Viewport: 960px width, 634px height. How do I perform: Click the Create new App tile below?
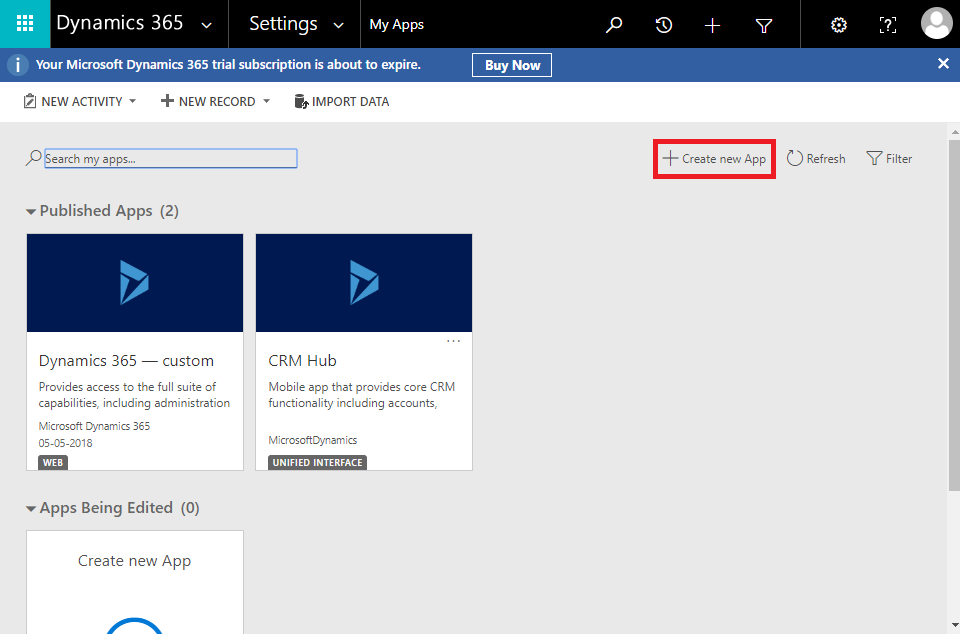pyautogui.click(x=135, y=581)
